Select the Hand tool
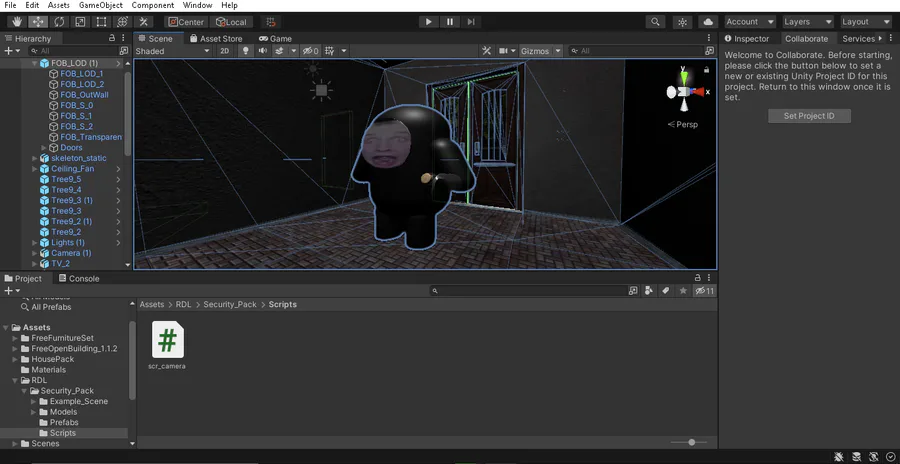Screen dimensions: 900x464 tap(17, 22)
